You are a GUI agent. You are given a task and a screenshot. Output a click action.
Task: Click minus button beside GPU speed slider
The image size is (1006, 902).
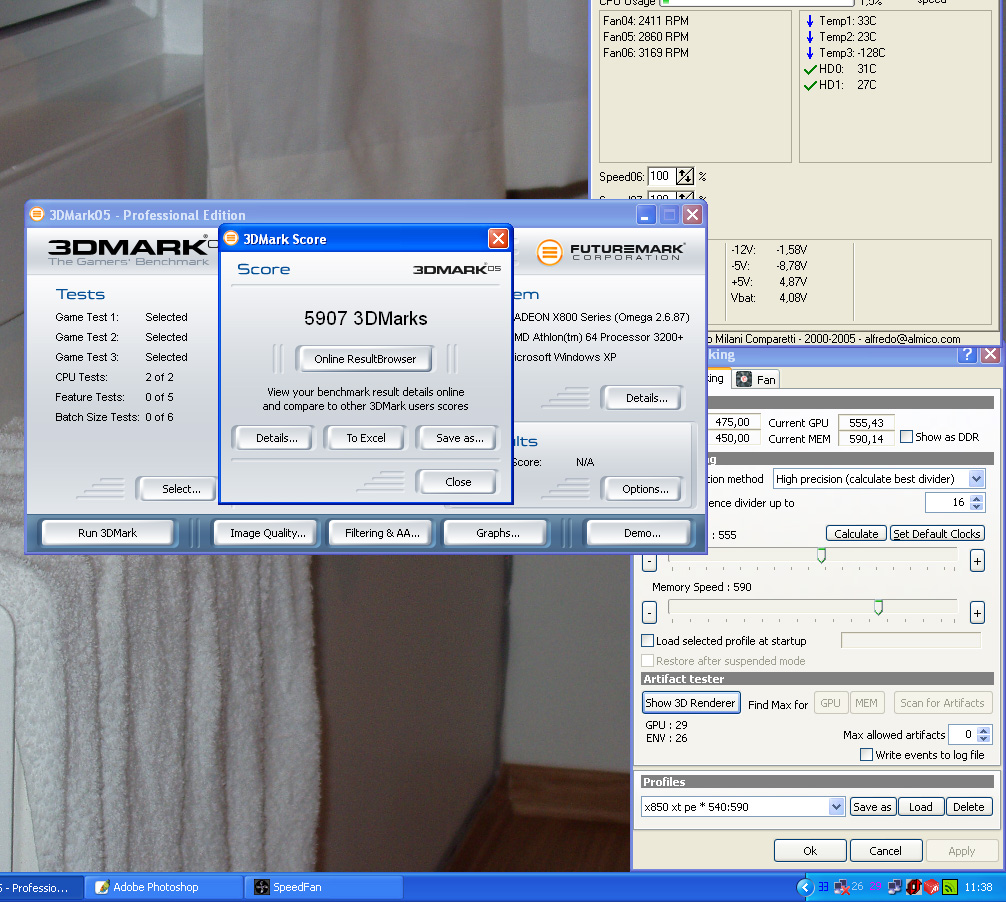(649, 561)
